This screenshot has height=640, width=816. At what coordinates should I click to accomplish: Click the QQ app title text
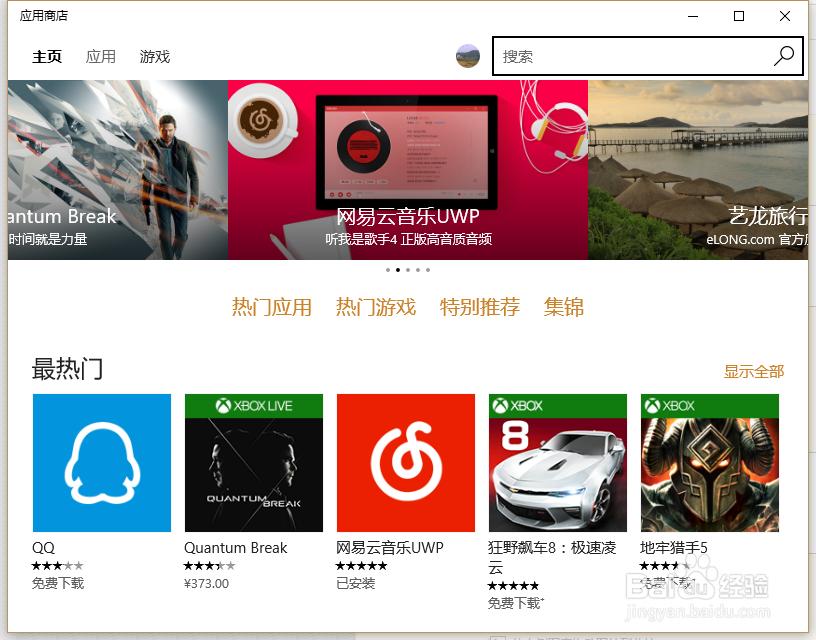click(43, 548)
